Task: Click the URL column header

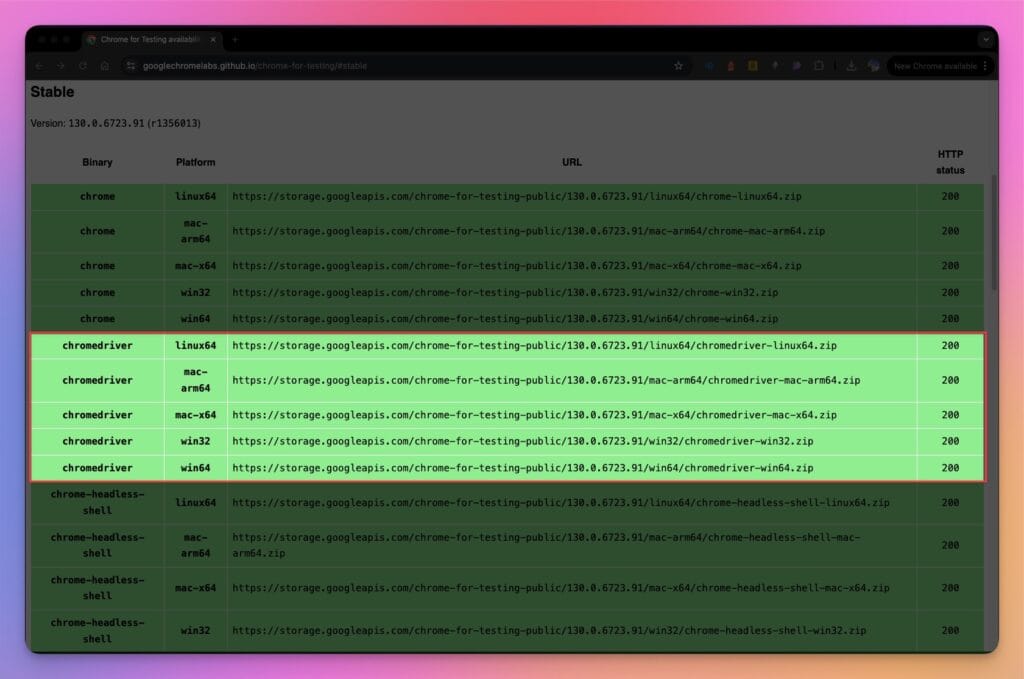Action: 571,162
